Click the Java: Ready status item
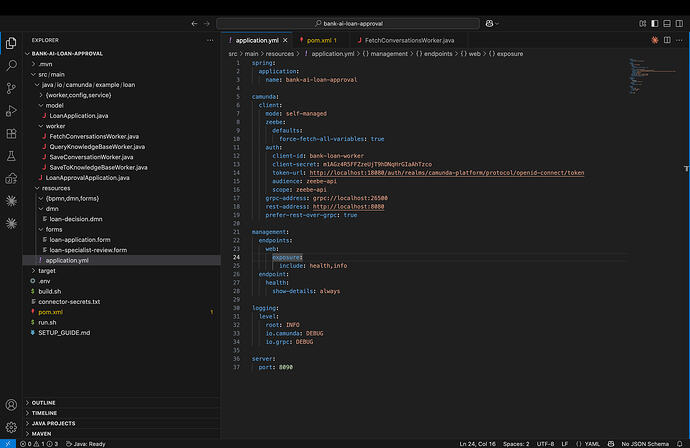The width and height of the screenshot is (690, 448). click(x=85, y=444)
